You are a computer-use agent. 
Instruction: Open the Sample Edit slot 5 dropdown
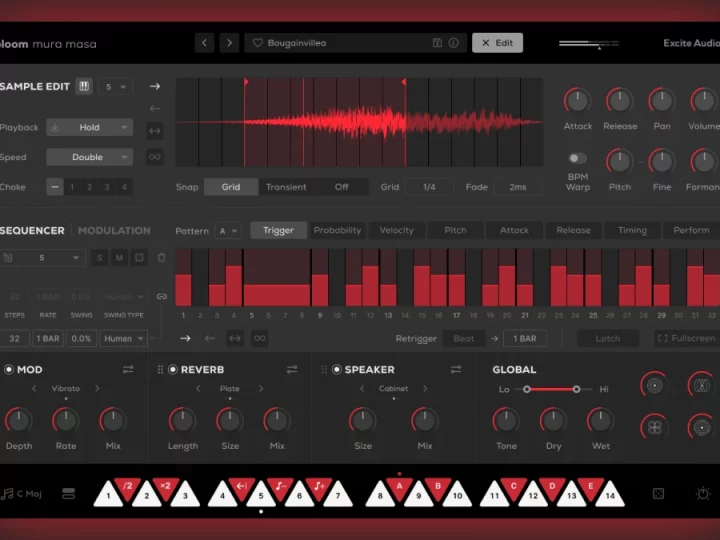pyautogui.click(x=115, y=87)
